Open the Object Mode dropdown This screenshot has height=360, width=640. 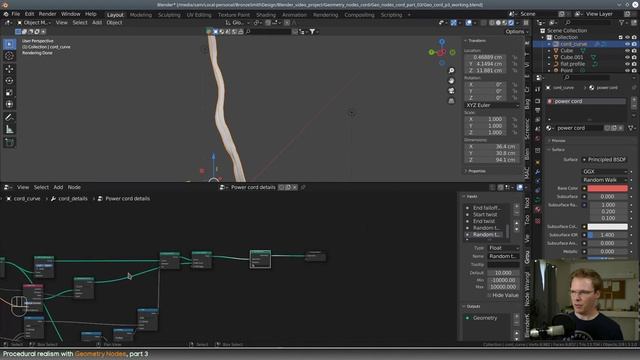click(34, 22)
